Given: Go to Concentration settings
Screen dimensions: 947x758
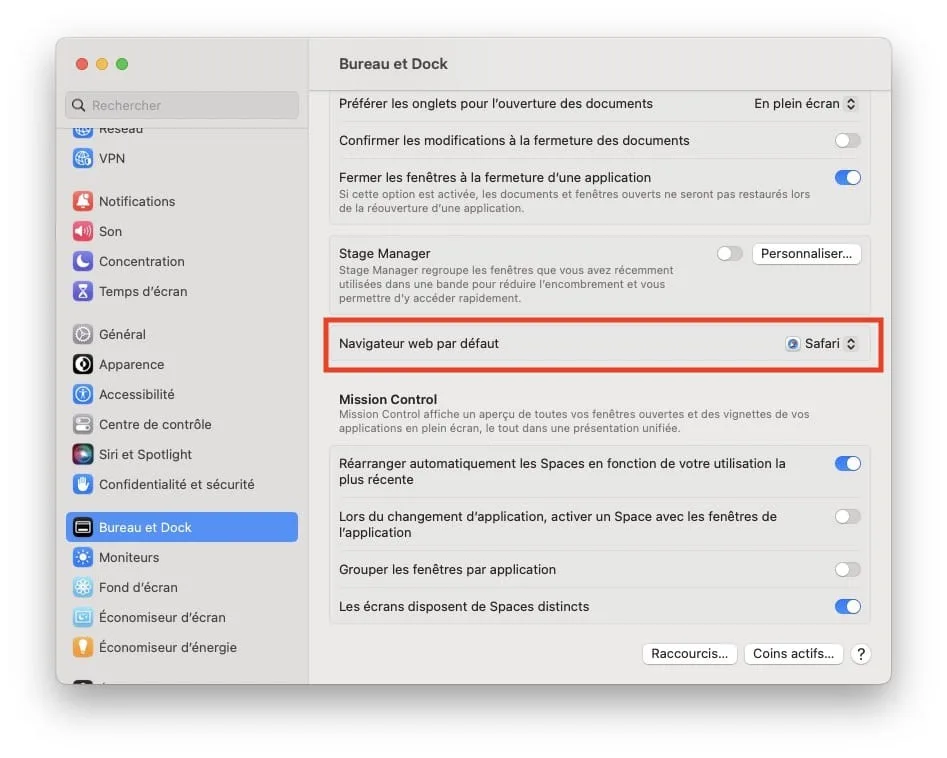Looking at the screenshot, I should click(182, 262).
